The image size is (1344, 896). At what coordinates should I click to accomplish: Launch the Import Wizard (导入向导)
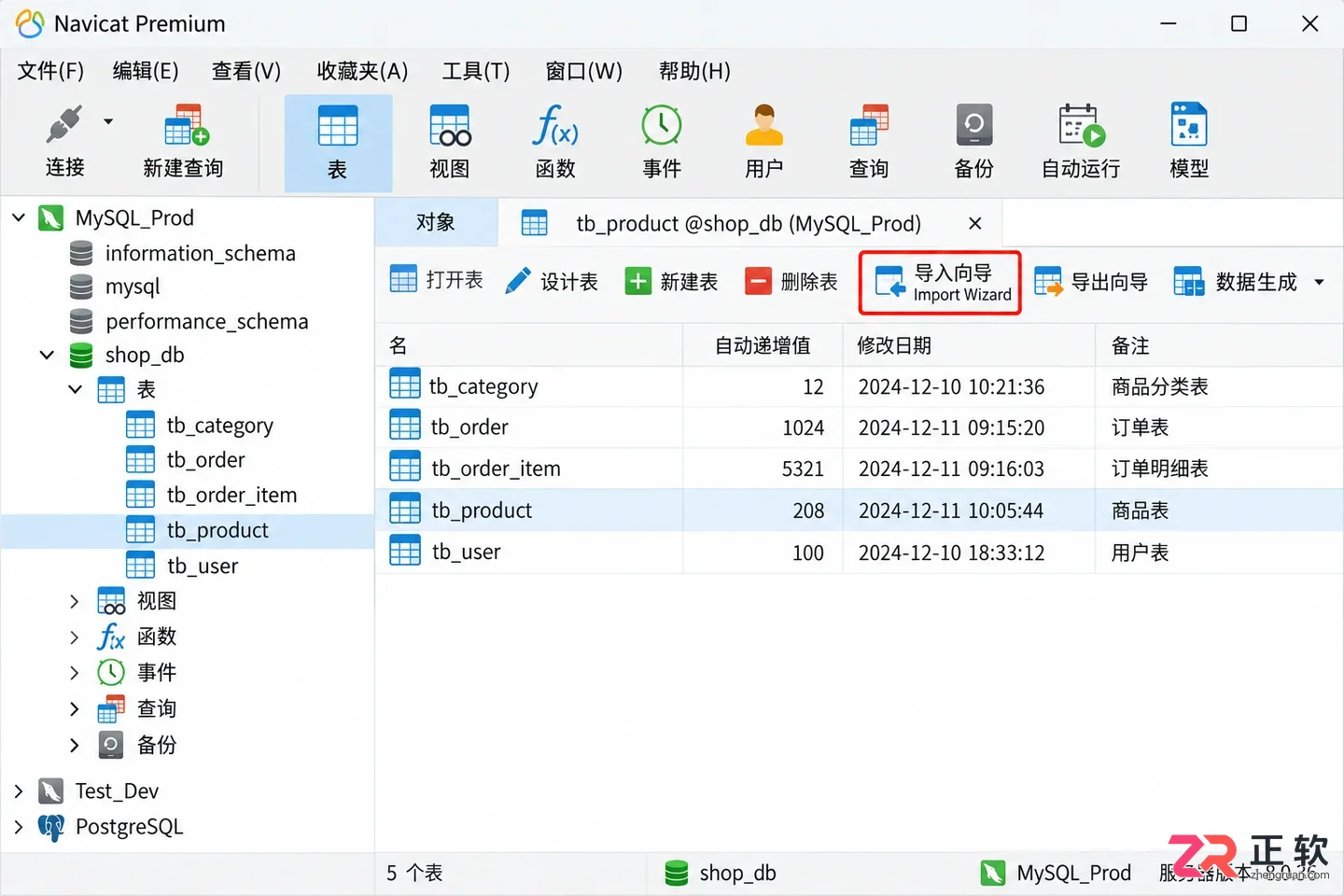click(940, 282)
